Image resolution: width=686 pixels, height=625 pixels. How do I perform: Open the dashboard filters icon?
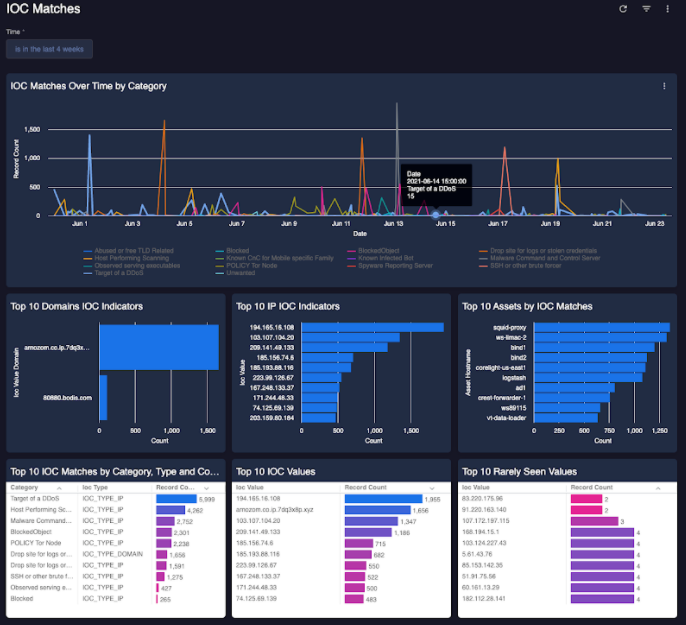tap(646, 9)
